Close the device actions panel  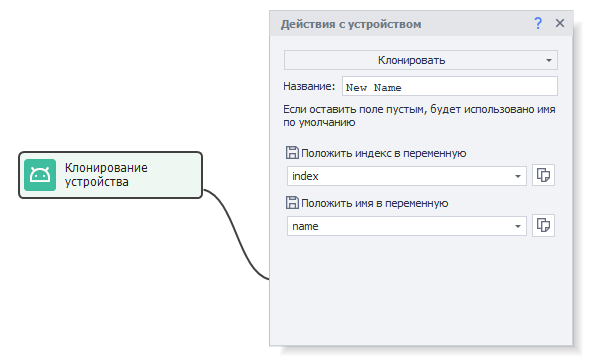560,23
